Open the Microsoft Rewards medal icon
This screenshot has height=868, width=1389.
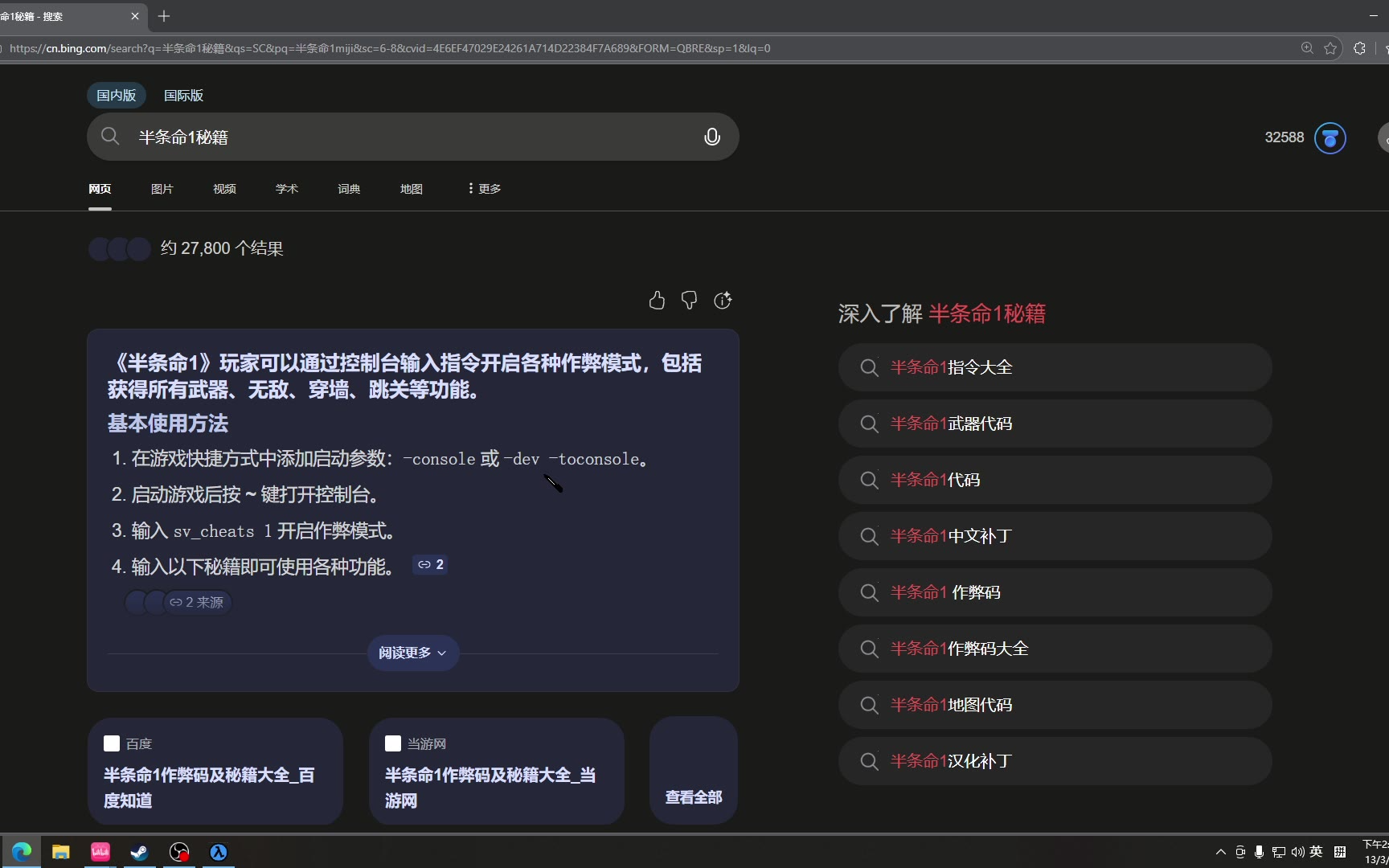tap(1330, 137)
